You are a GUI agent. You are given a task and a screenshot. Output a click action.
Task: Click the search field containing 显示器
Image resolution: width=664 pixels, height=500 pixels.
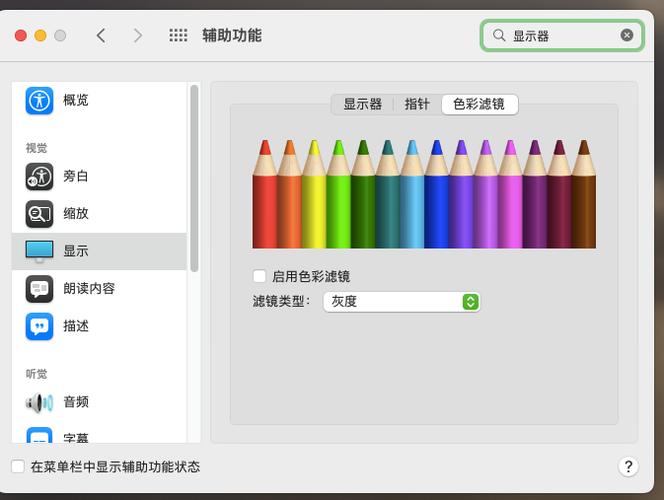click(x=562, y=36)
